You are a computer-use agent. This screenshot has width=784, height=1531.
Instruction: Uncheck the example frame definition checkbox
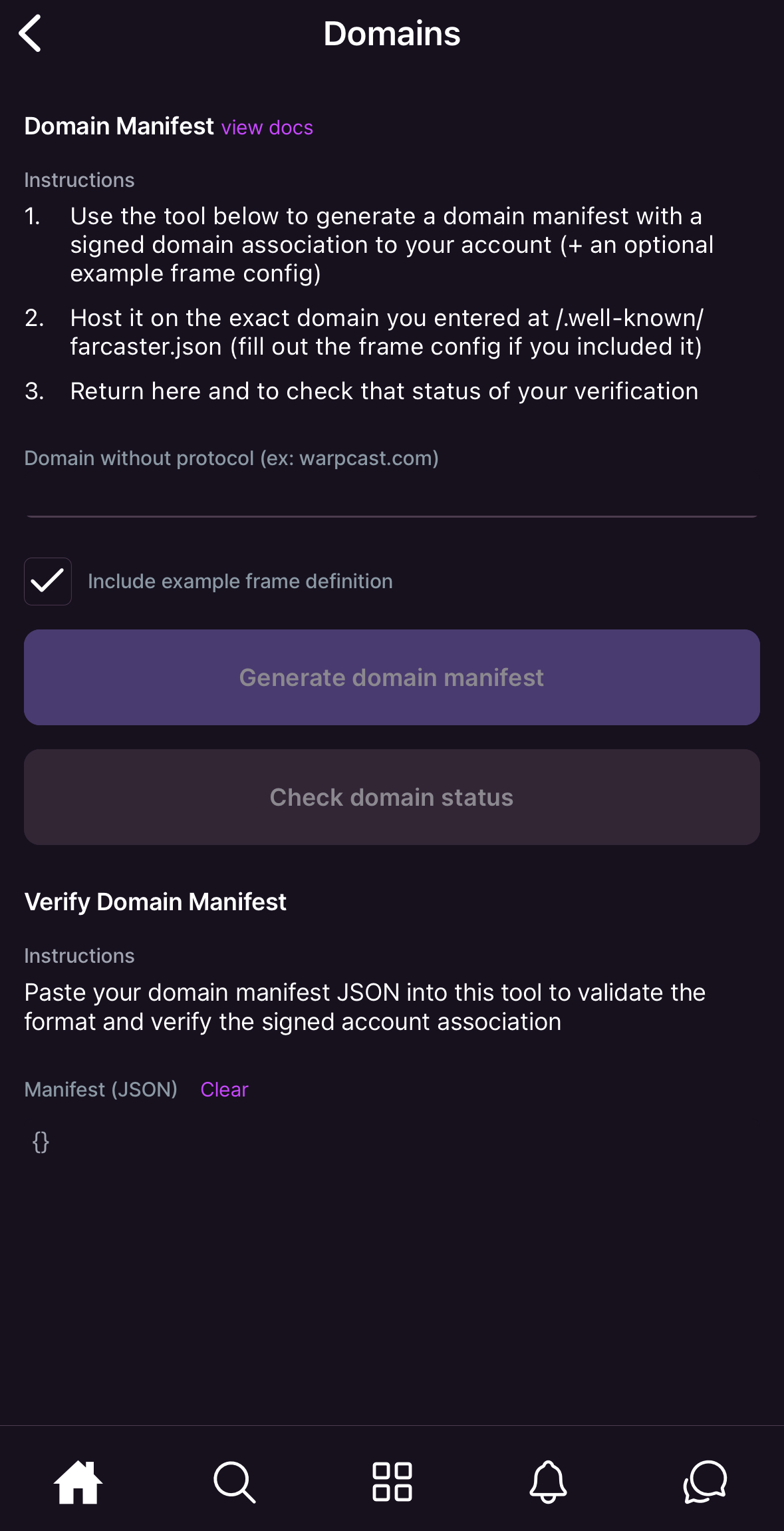tap(48, 582)
